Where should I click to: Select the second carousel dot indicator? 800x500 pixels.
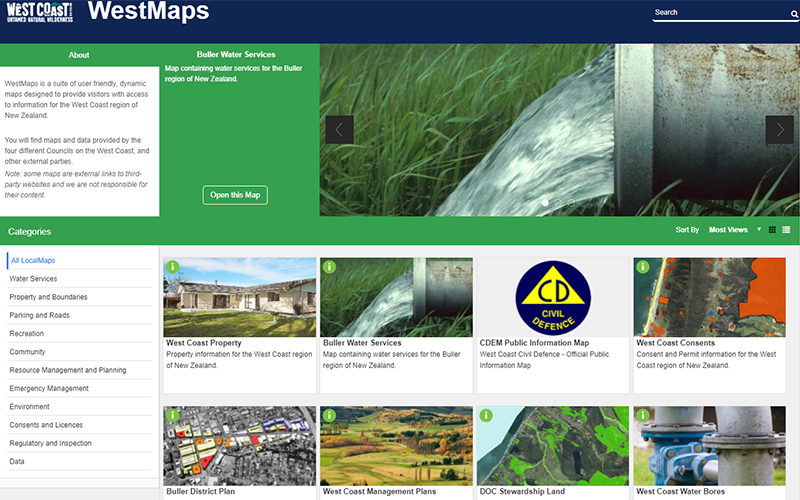pyautogui.click(x=558, y=203)
